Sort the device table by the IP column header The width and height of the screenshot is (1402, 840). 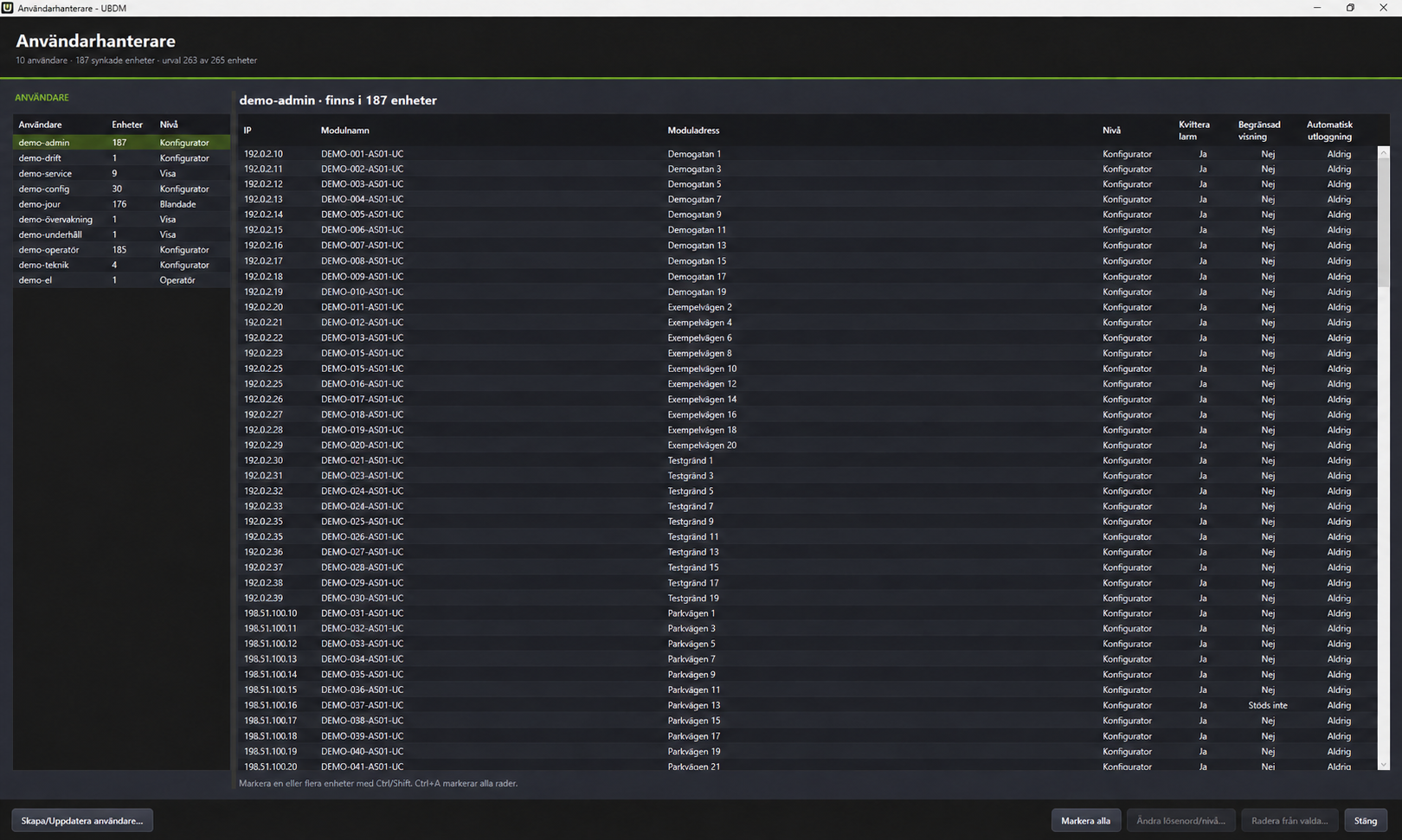pos(248,131)
